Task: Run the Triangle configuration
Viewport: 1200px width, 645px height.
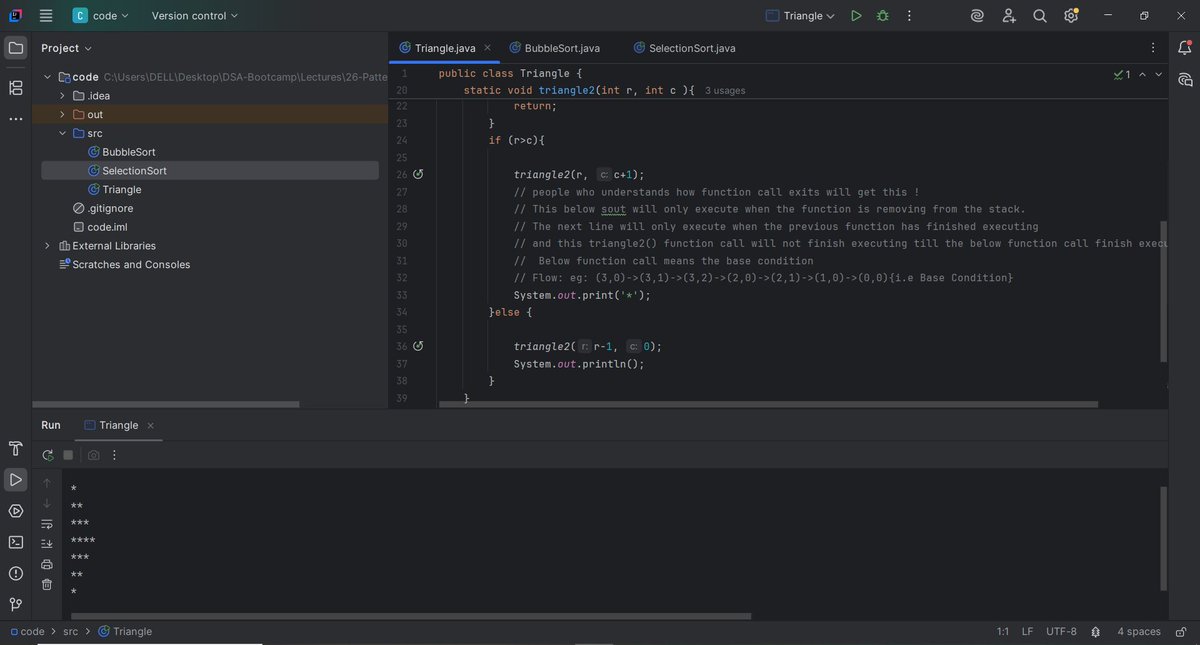Action: pos(856,16)
